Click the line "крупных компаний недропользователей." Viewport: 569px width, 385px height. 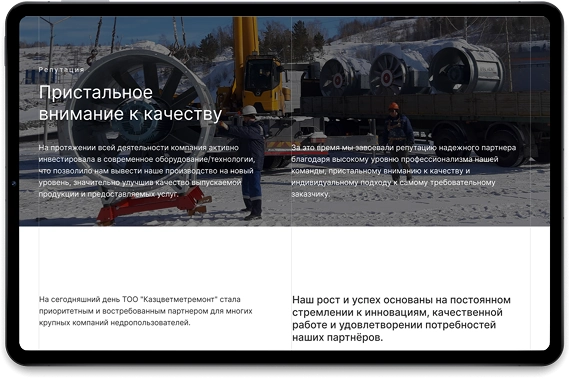[x=114, y=323]
